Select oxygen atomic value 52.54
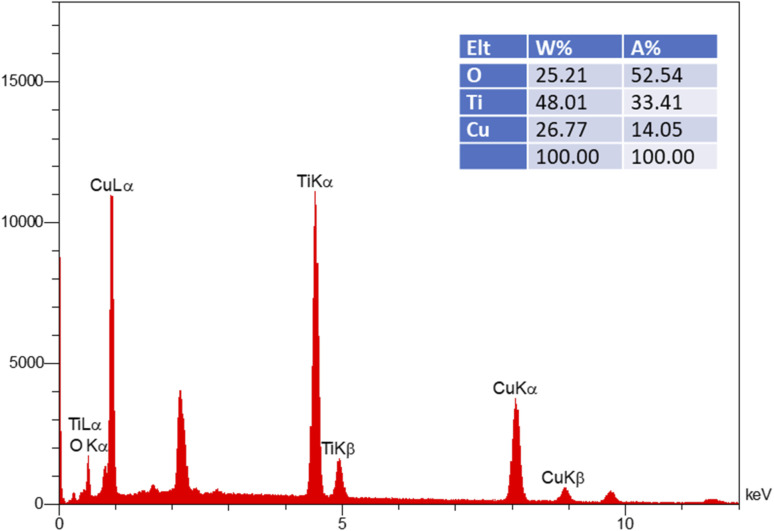774x531 pixels. pyautogui.click(x=657, y=76)
